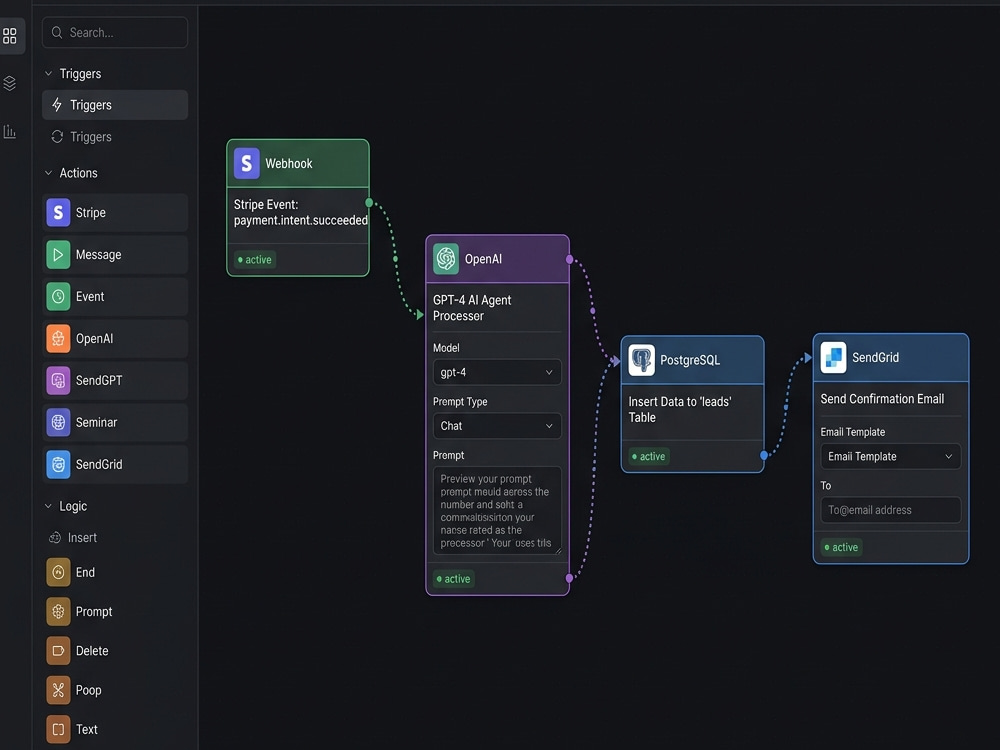Select the Triggers item with refresh icon
This screenshot has height=750, width=1000.
pyautogui.click(x=115, y=136)
